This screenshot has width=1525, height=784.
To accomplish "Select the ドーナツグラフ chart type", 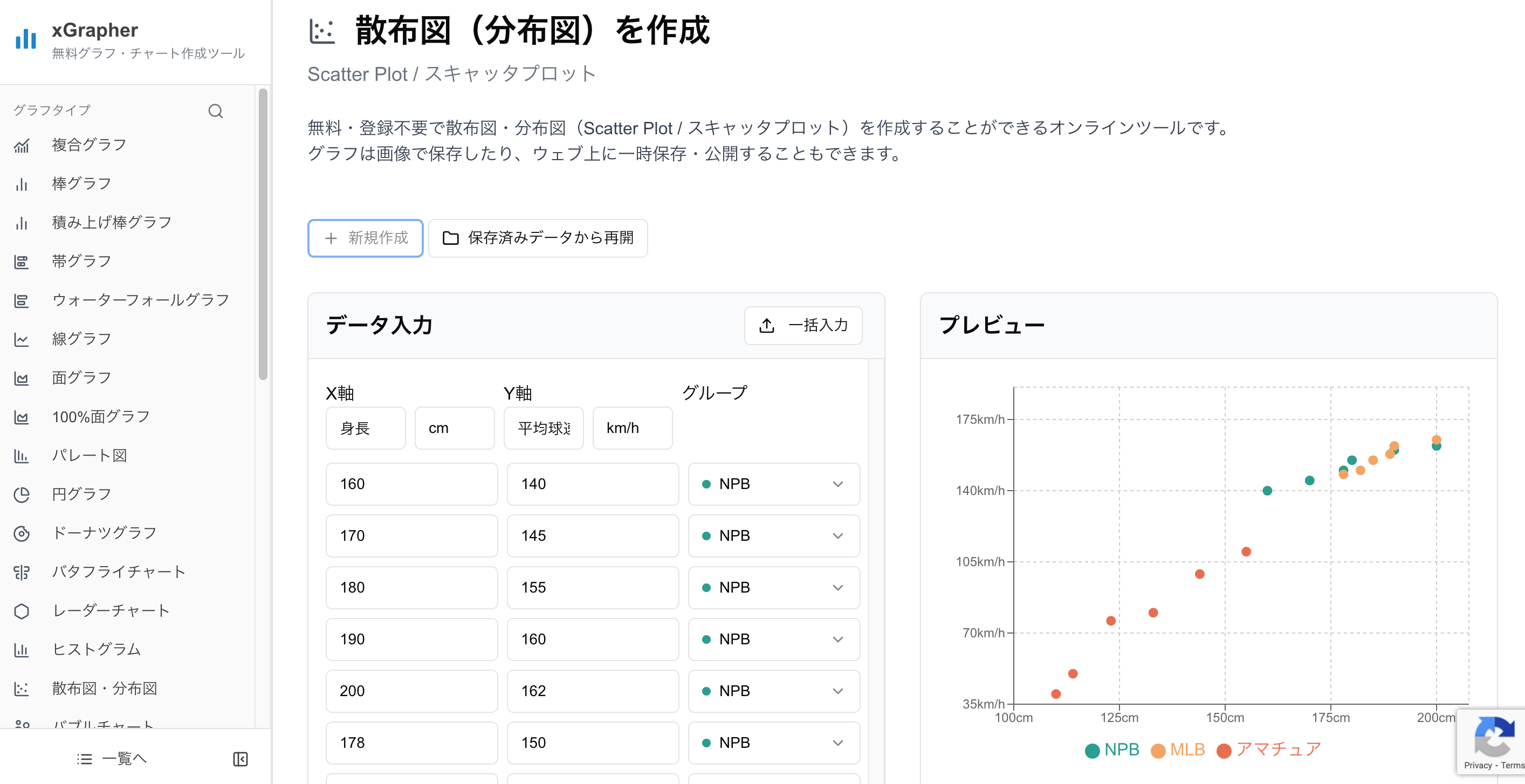I will 104,532.
